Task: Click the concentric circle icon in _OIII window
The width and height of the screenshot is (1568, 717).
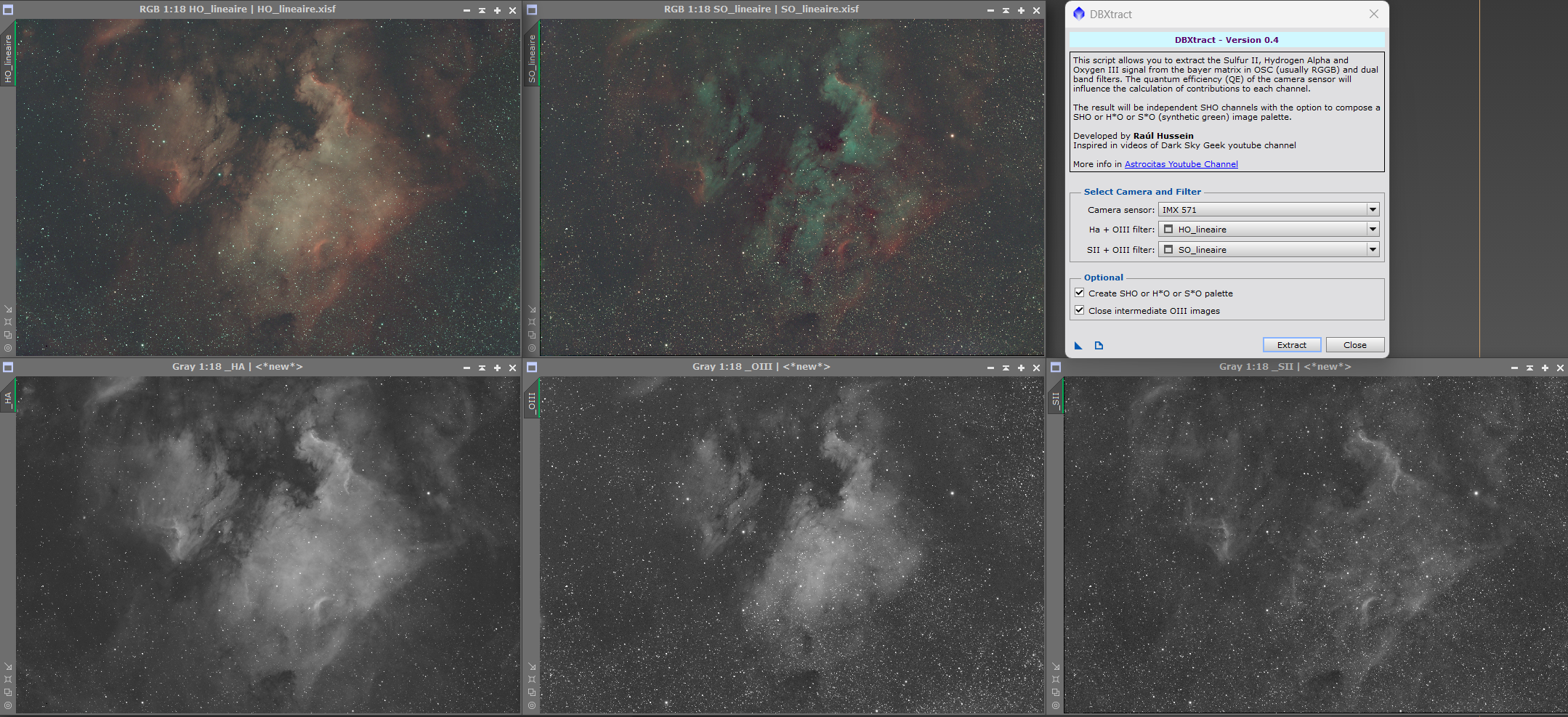Action: pyautogui.click(x=532, y=705)
